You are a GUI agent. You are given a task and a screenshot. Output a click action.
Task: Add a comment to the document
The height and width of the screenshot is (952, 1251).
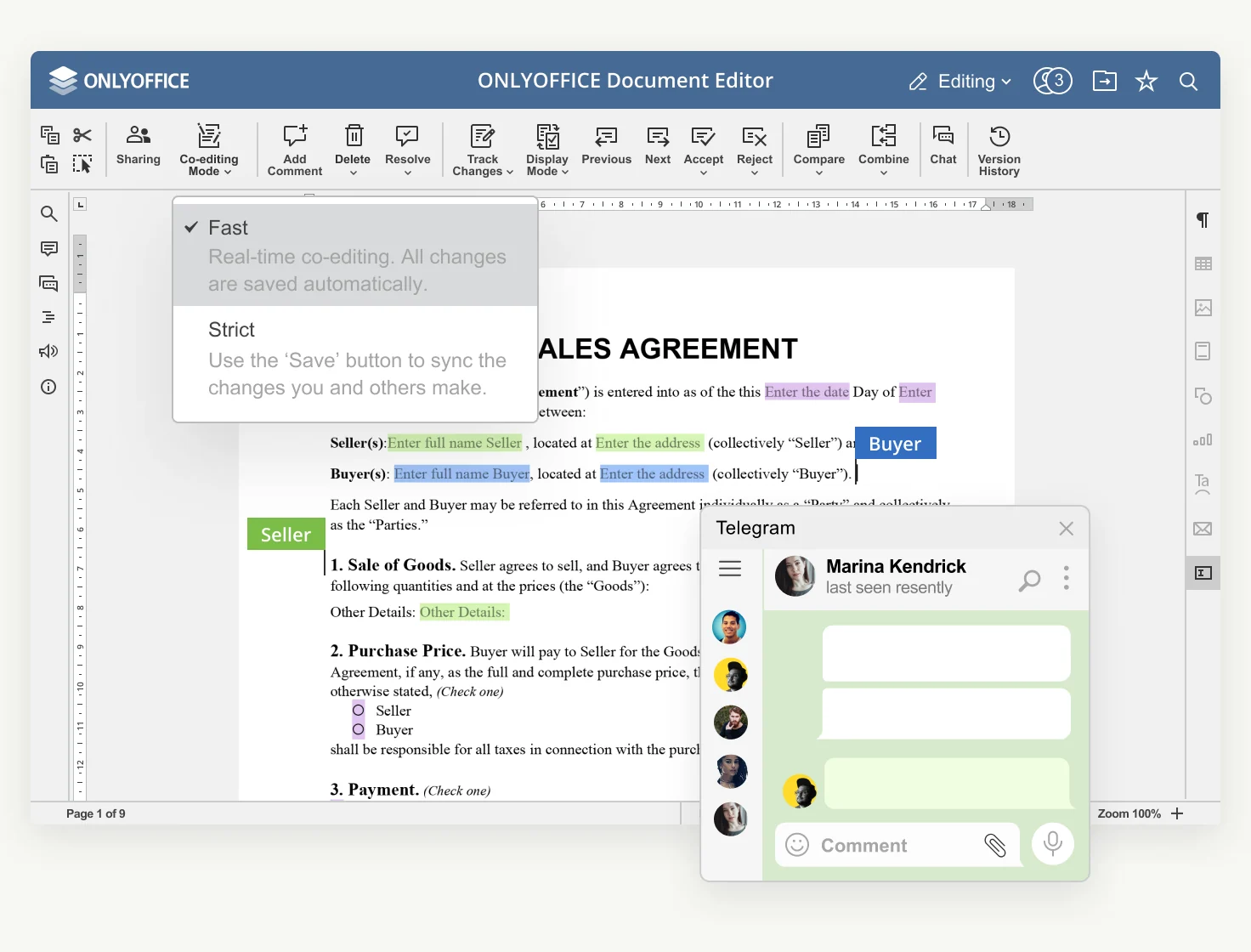[295, 150]
